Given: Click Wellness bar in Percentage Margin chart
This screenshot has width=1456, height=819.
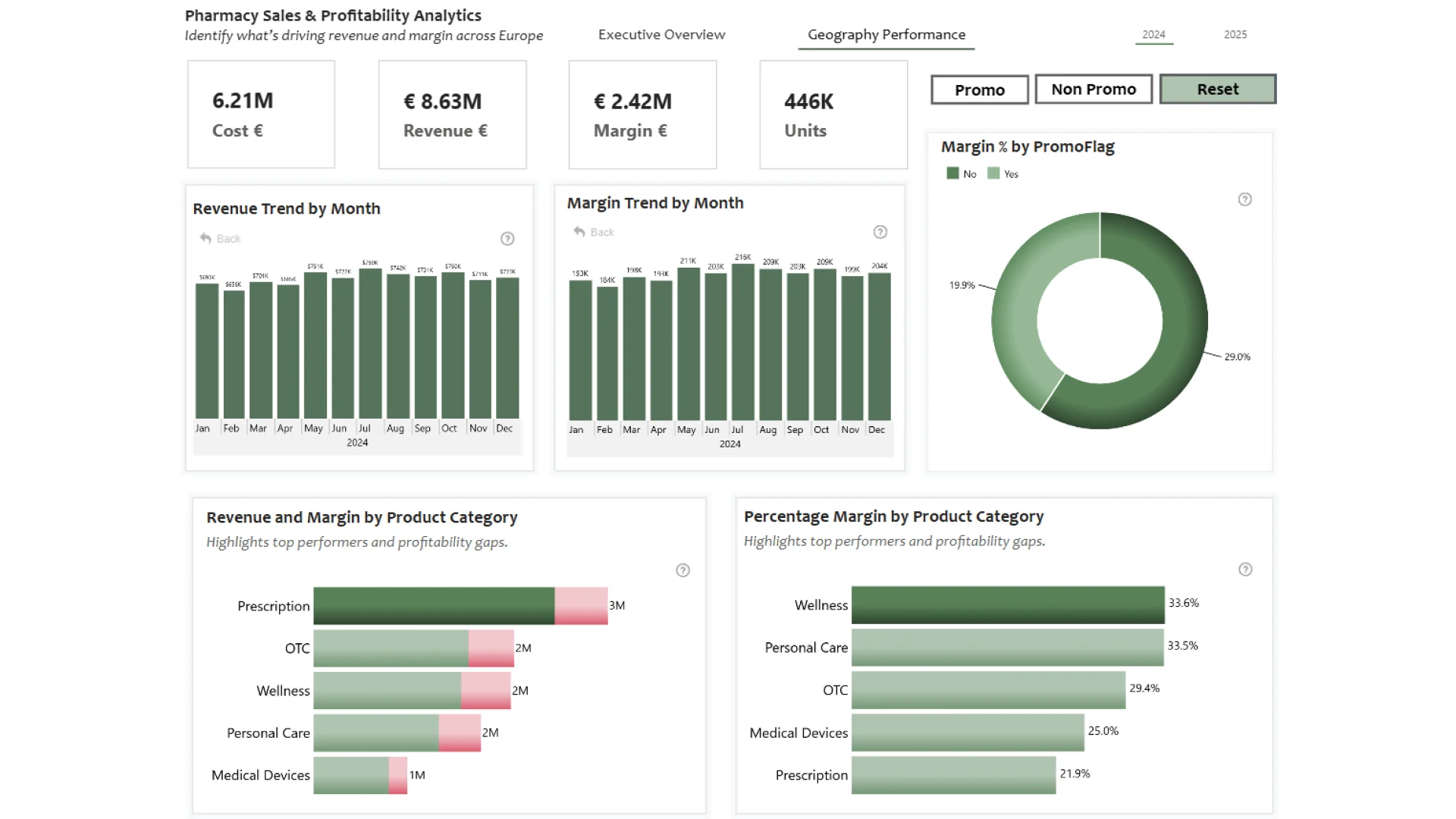Looking at the screenshot, I should click(1007, 605).
